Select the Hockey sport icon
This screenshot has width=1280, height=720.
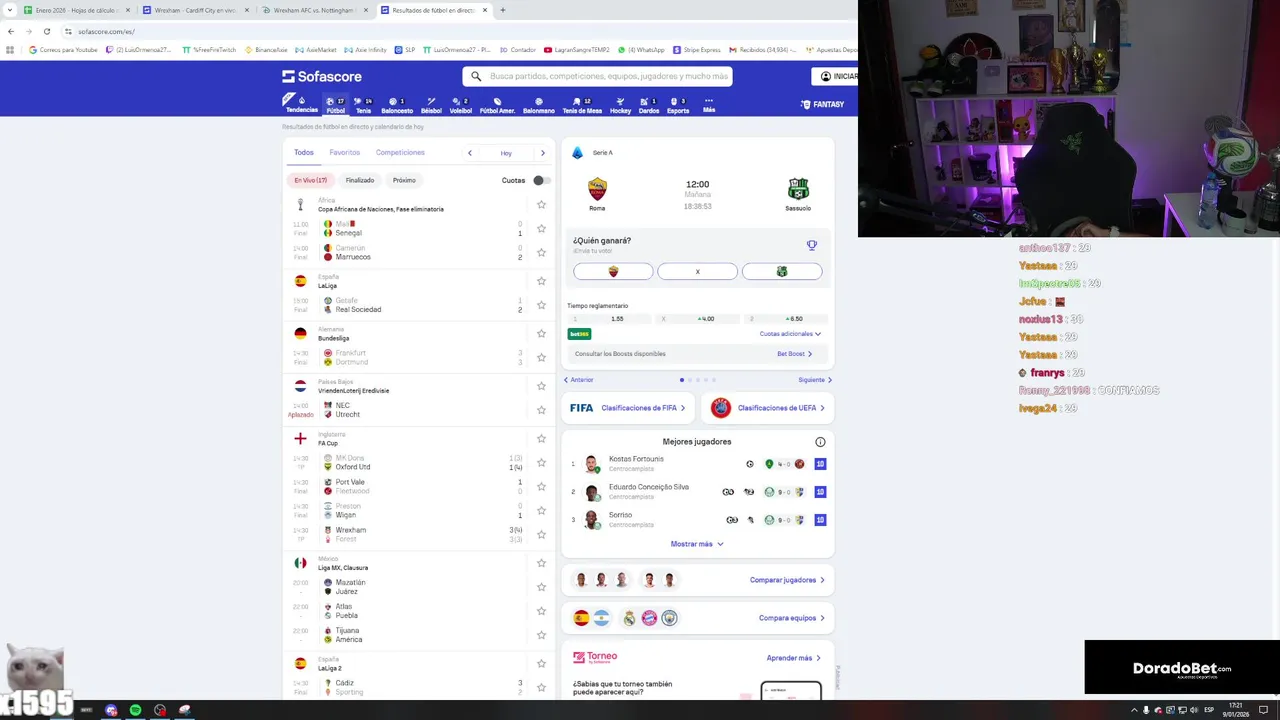pyautogui.click(x=621, y=104)
